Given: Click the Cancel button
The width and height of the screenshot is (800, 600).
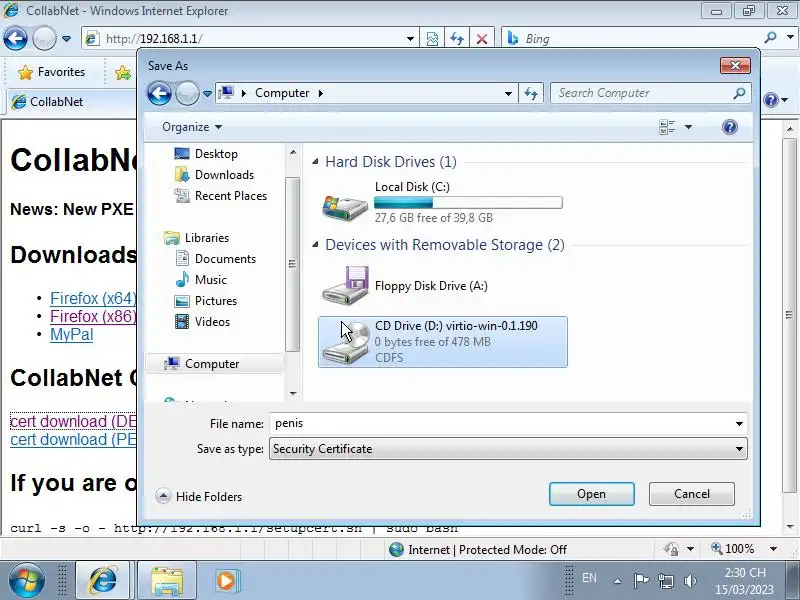Looking at the screenshot, I should click(x=692, y=494).
